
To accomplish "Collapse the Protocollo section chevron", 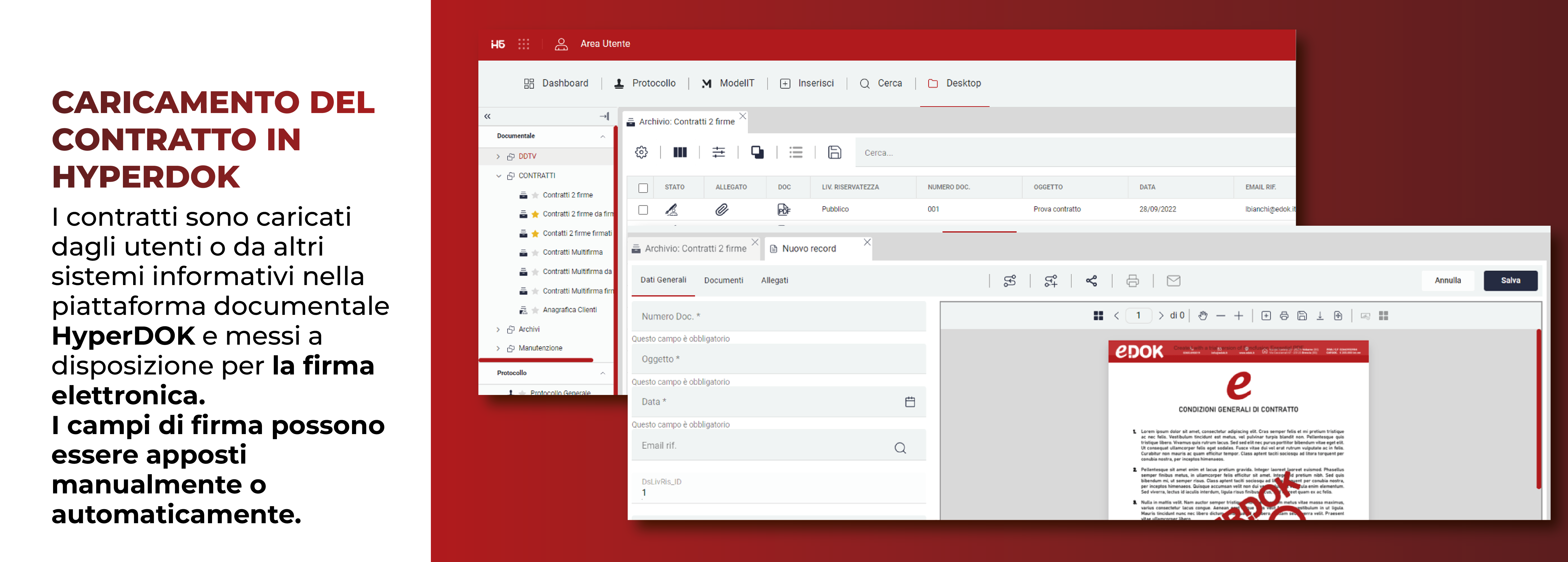I will coord(603,373).
